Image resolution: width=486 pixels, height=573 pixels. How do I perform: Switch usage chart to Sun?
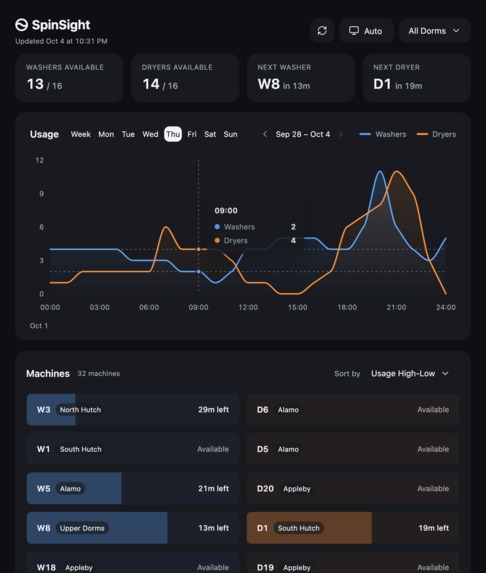[x=230, y=134]
